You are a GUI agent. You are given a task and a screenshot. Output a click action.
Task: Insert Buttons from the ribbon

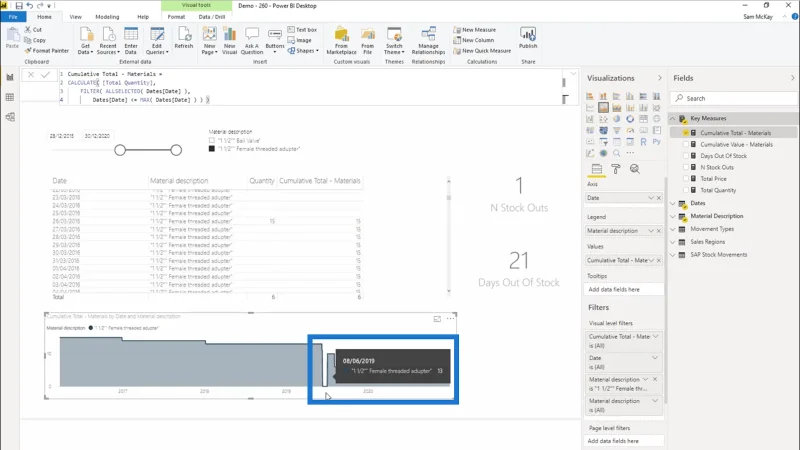(274, 41)
